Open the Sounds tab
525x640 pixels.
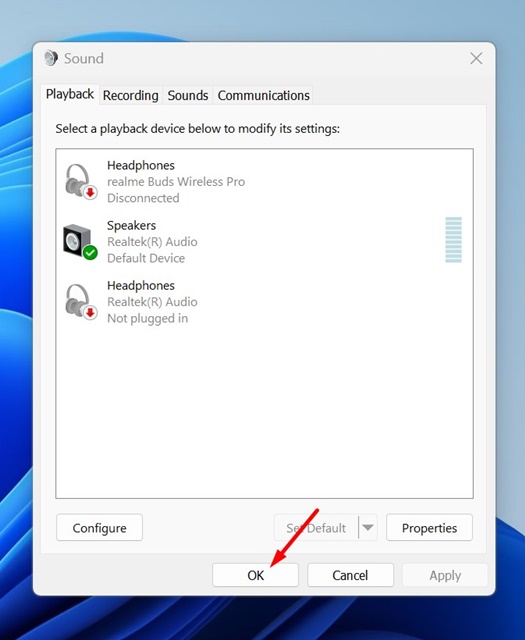click(188, 96)
